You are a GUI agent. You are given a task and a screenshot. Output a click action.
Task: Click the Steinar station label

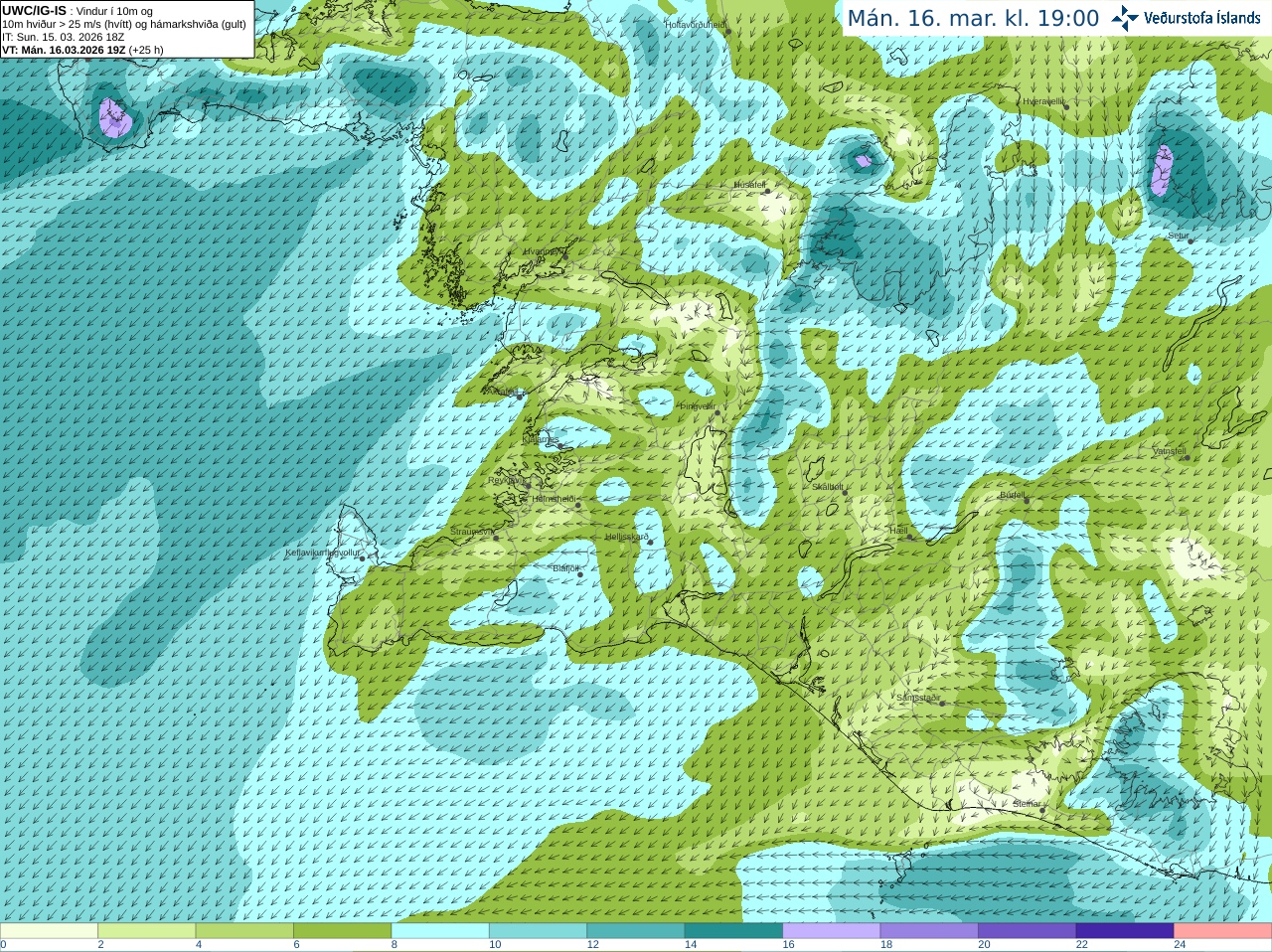pos(1028,804)
